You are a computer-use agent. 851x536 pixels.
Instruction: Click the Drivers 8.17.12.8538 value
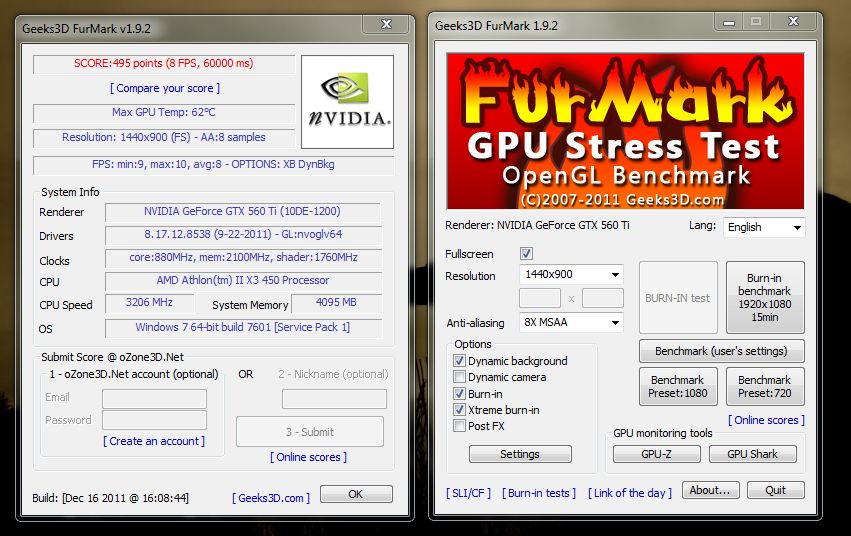pos(243,234)
